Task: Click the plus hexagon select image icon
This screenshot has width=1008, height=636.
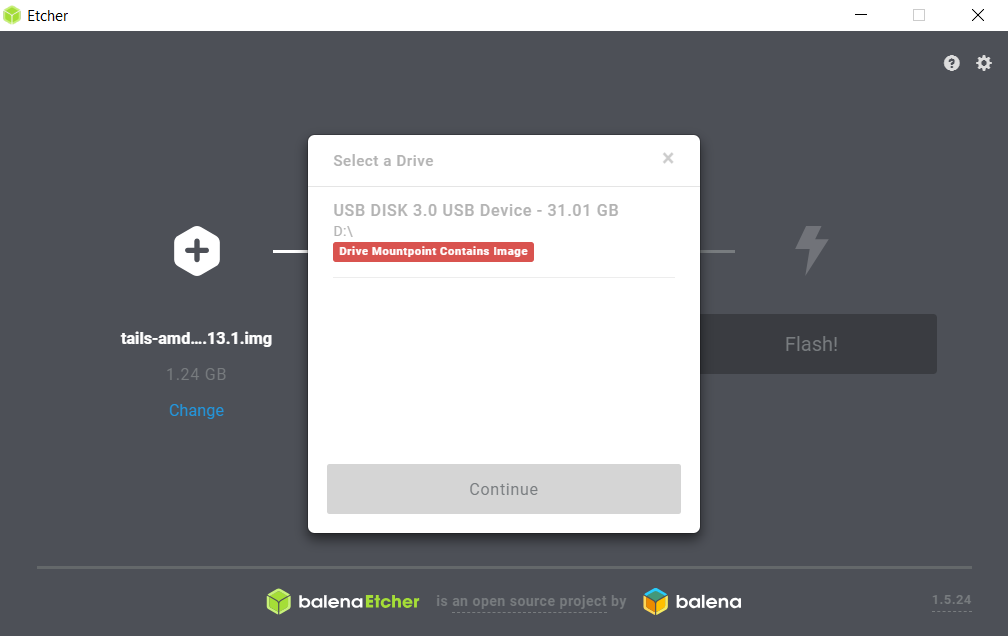Action: (x=197, y=251)
